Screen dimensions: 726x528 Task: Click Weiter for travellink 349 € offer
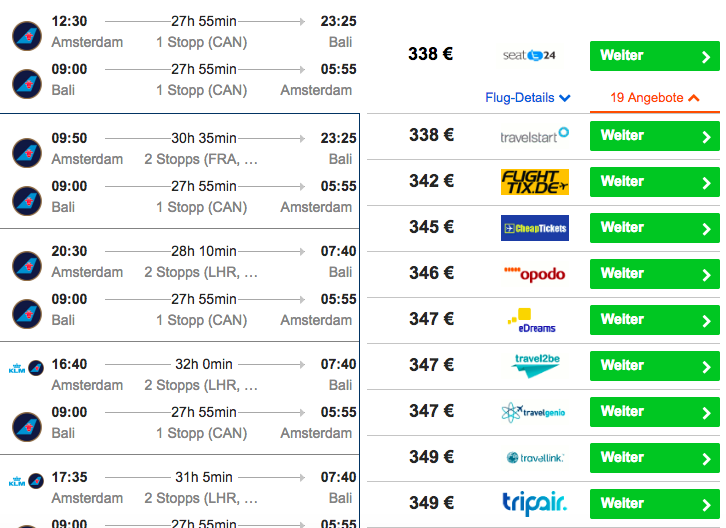[655, 458]
